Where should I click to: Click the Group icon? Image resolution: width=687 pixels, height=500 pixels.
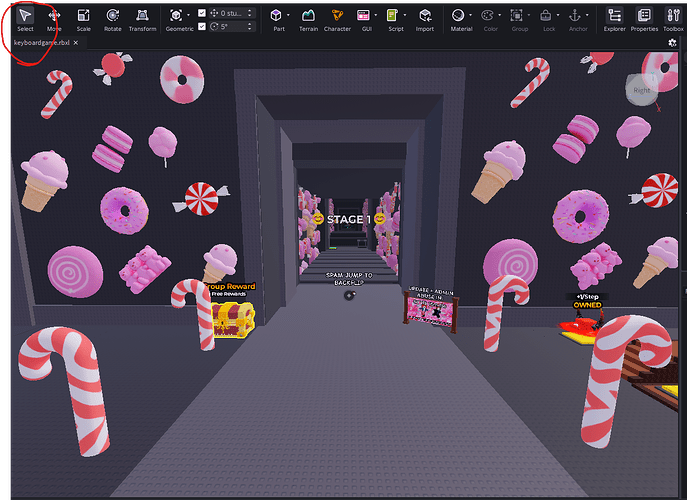517,15
